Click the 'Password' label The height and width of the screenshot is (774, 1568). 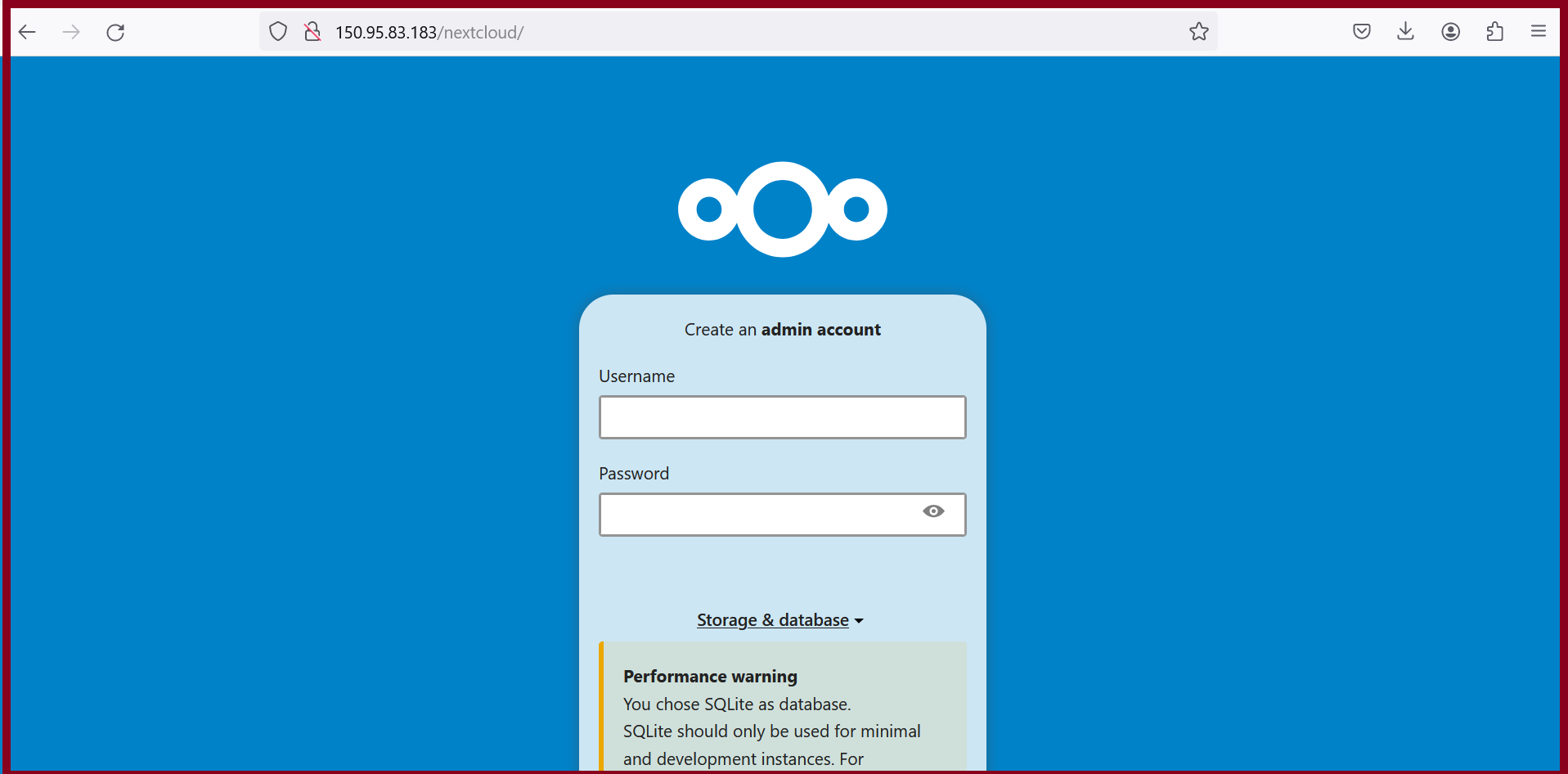point(634,474)
